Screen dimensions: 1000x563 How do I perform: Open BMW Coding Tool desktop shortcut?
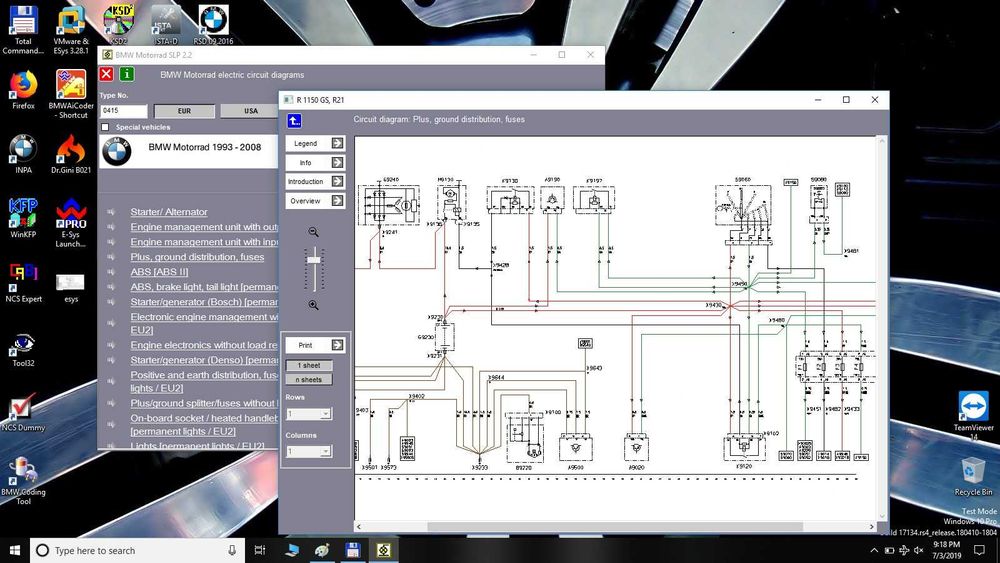pyautogui.click(x=23, y=481)
